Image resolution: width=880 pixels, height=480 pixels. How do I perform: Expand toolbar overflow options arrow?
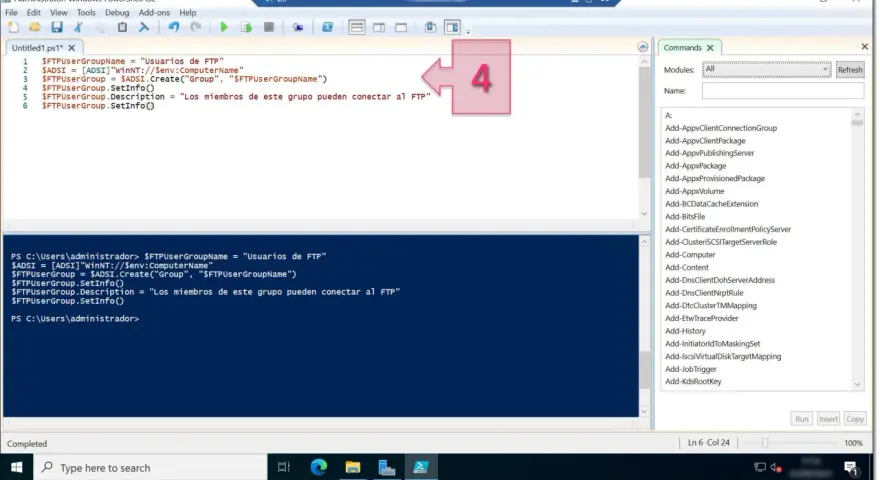468,31
